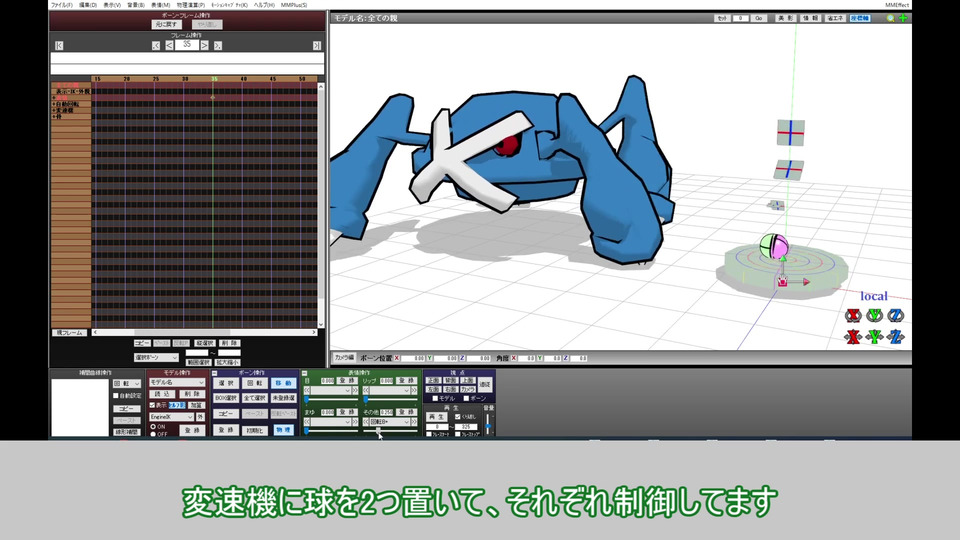The height and width of the screenshot is (540, 960).
Task: Toggle the くり返し repeat playback checkbox
Action: click(457, 417)
